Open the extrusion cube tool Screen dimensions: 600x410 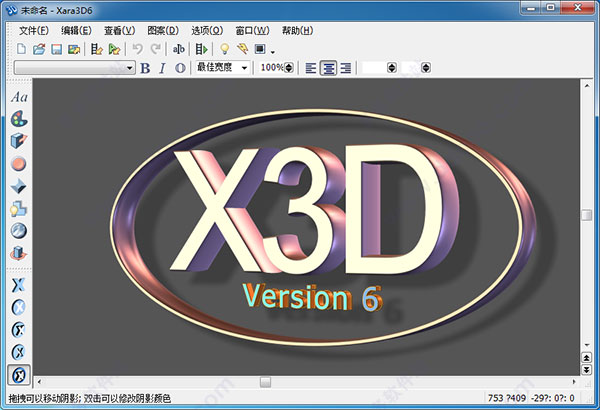pos(18,141)
